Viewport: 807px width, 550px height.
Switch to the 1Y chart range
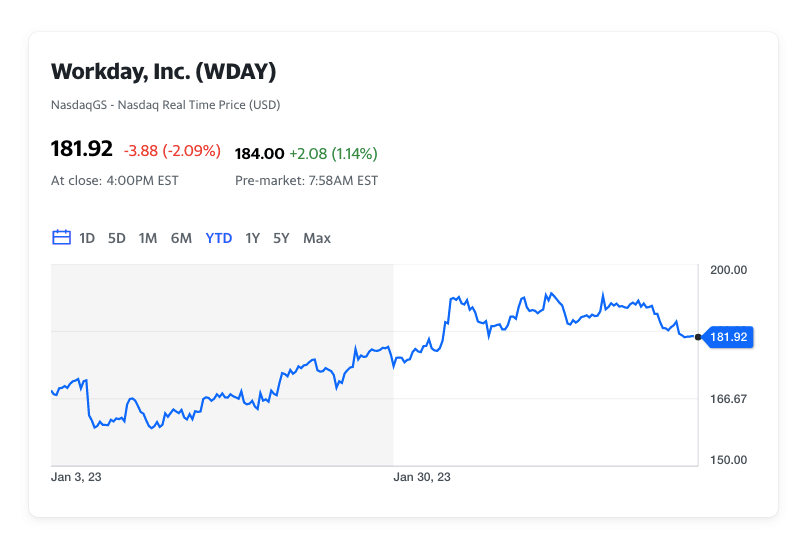252,238
